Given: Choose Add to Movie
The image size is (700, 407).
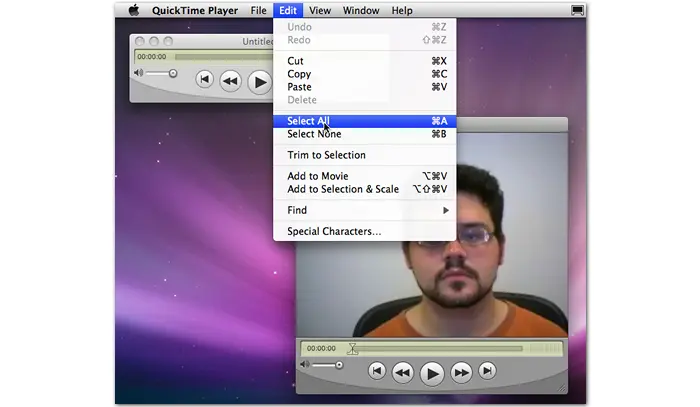Looking at the screenshot, I should (365, 176).
